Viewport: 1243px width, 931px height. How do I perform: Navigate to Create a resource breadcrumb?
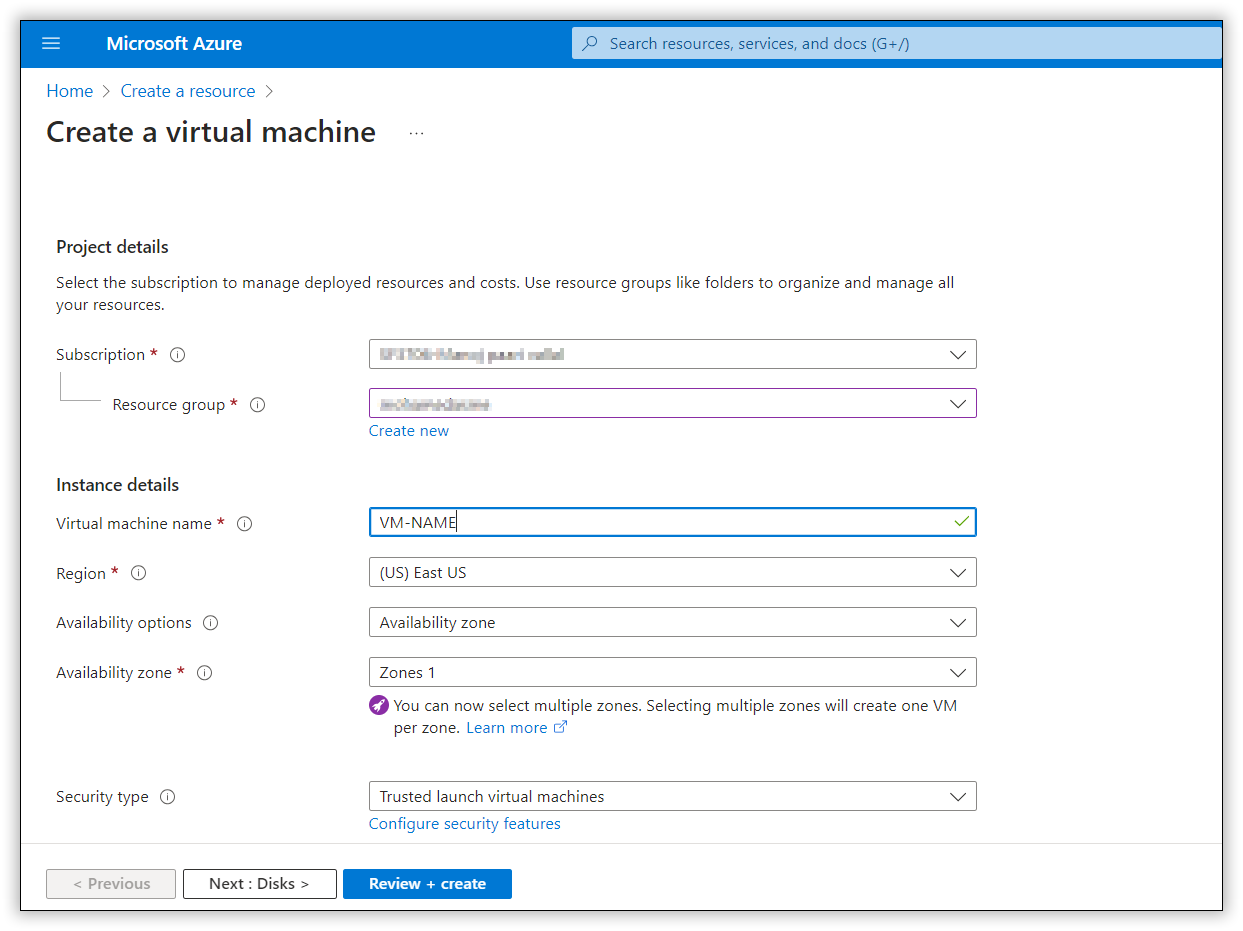(x=188, y=91)
